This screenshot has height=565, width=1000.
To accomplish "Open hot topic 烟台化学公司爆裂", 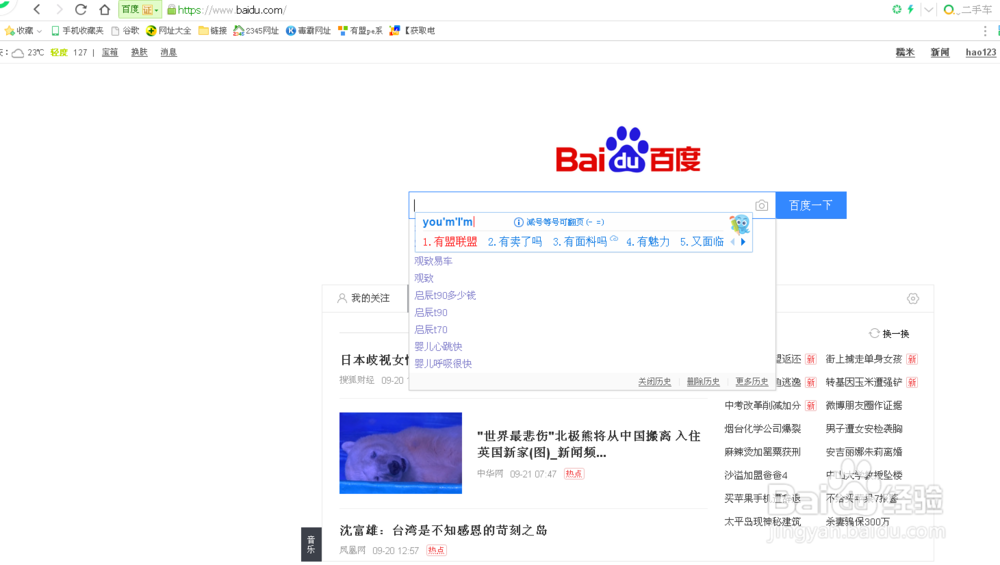I will (x=762, y=429).
